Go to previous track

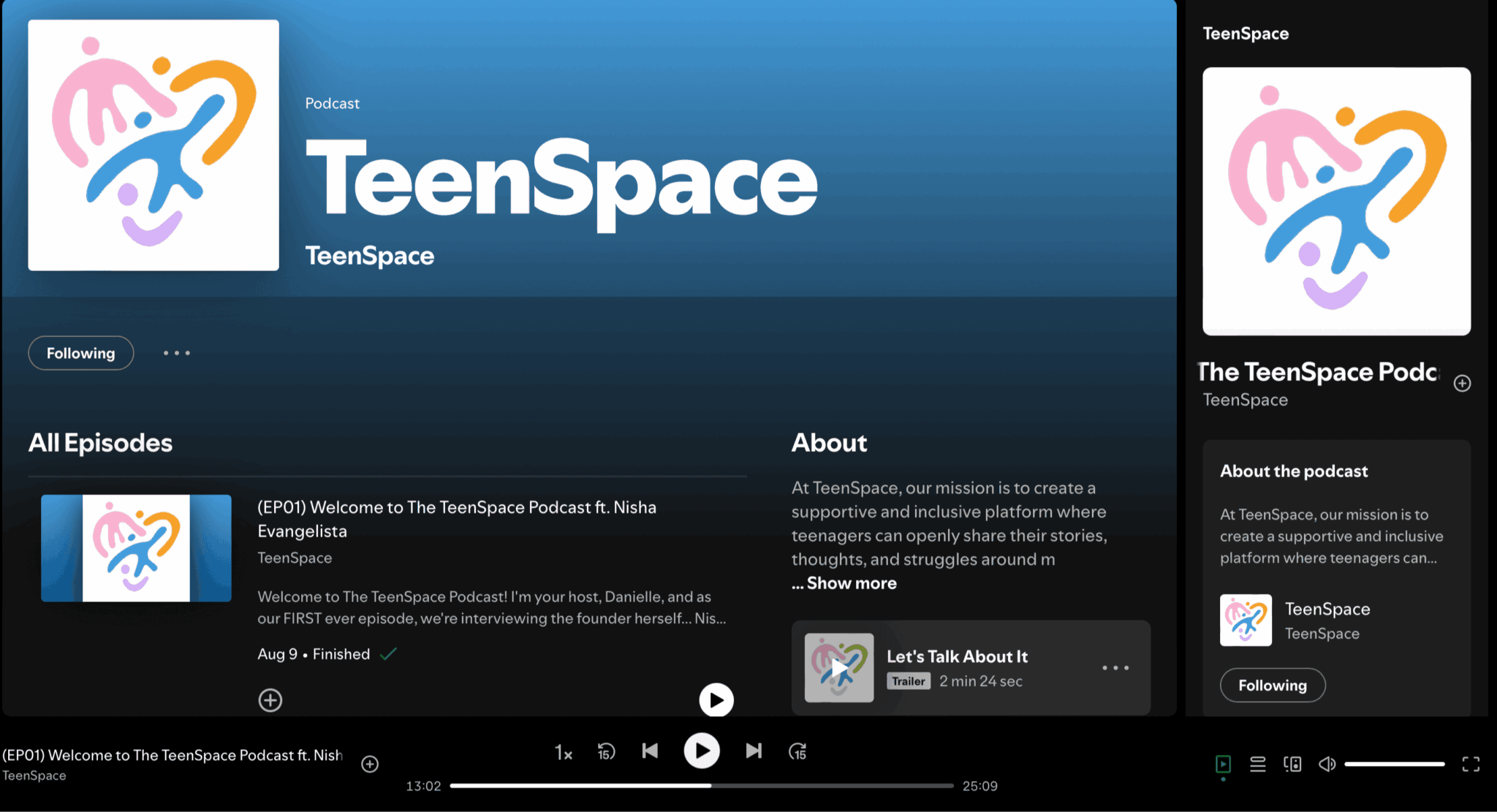(x=650, y=751)
